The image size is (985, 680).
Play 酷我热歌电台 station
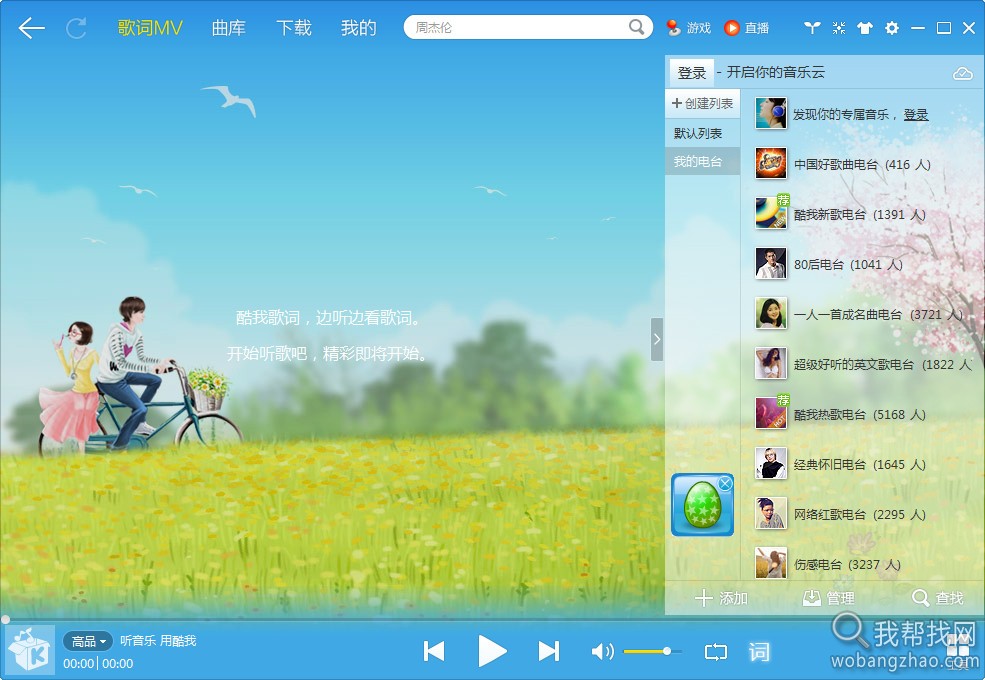[860, 414]
